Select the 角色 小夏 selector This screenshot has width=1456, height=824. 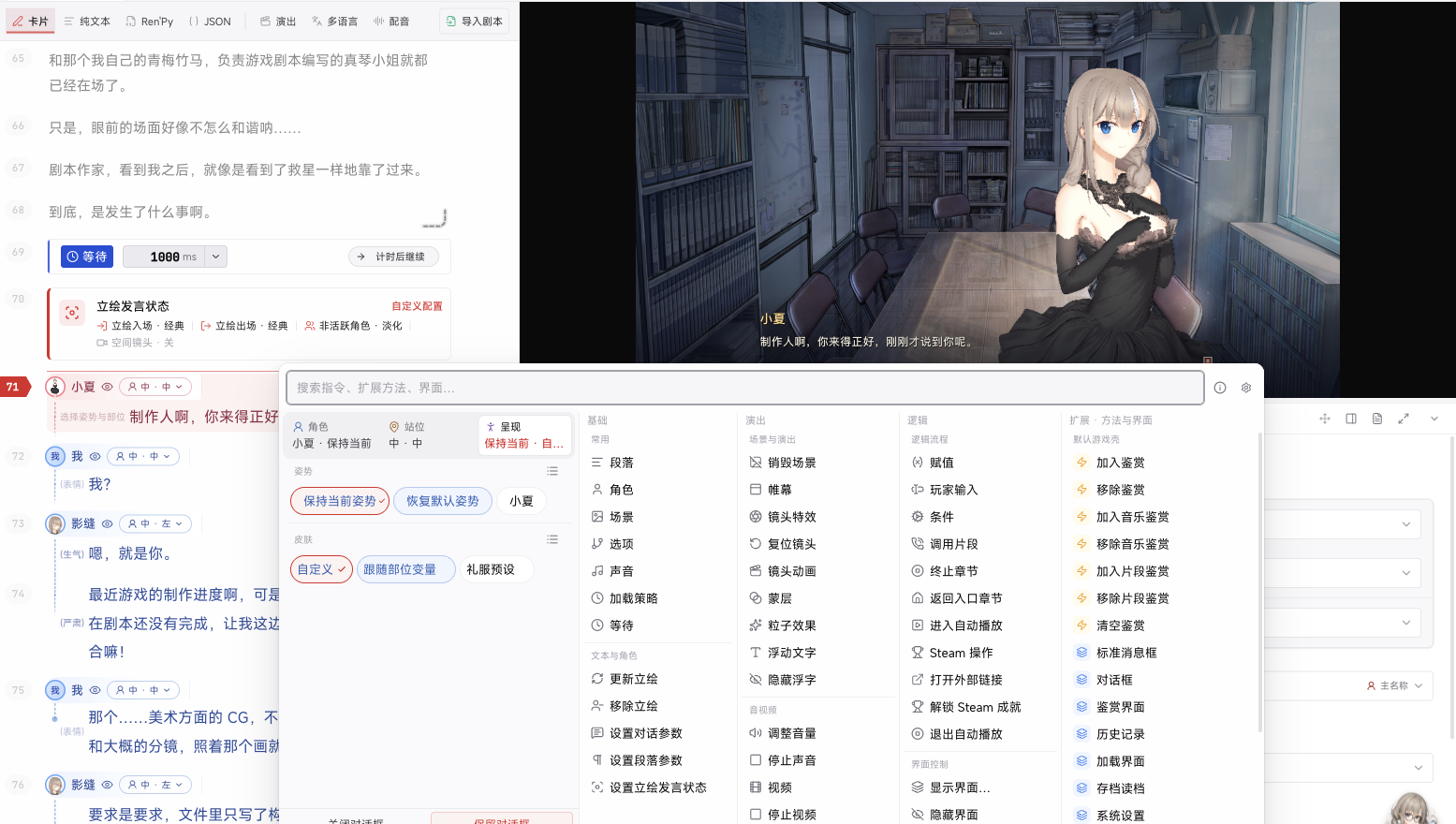click(332, 434)
